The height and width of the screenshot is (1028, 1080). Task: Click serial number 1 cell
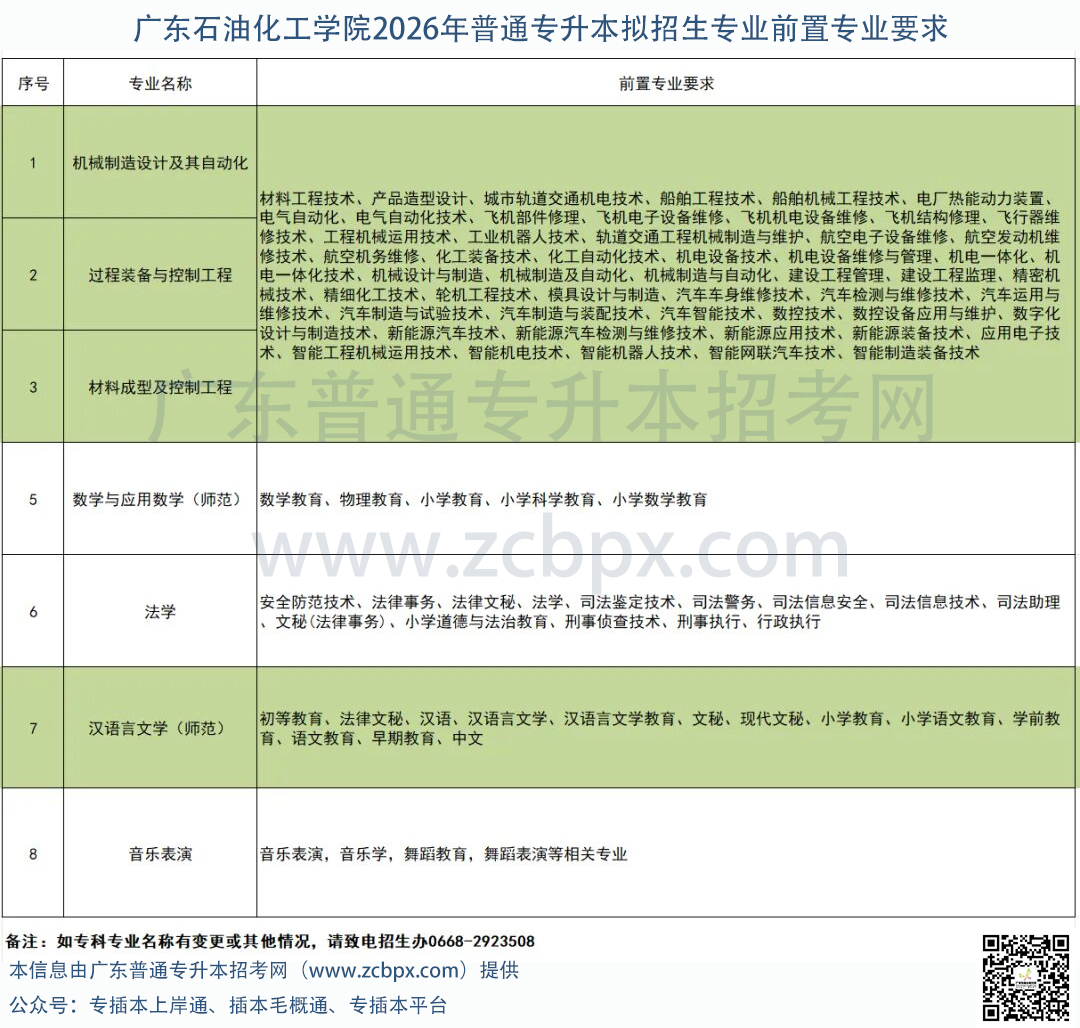(x=33, y=162)
